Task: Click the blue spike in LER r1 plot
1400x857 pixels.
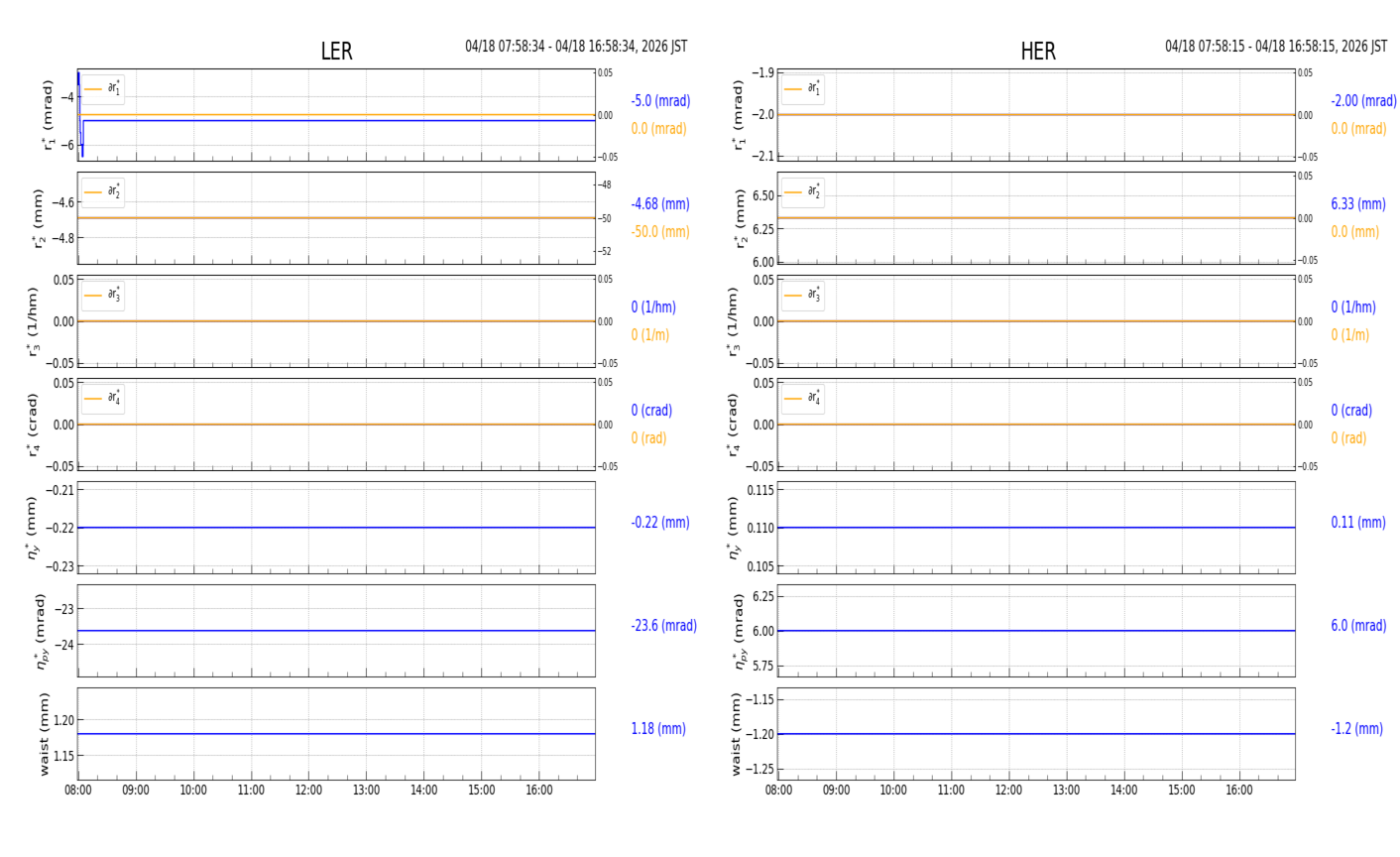Action: pyautogui.click(x=81, y=114)
